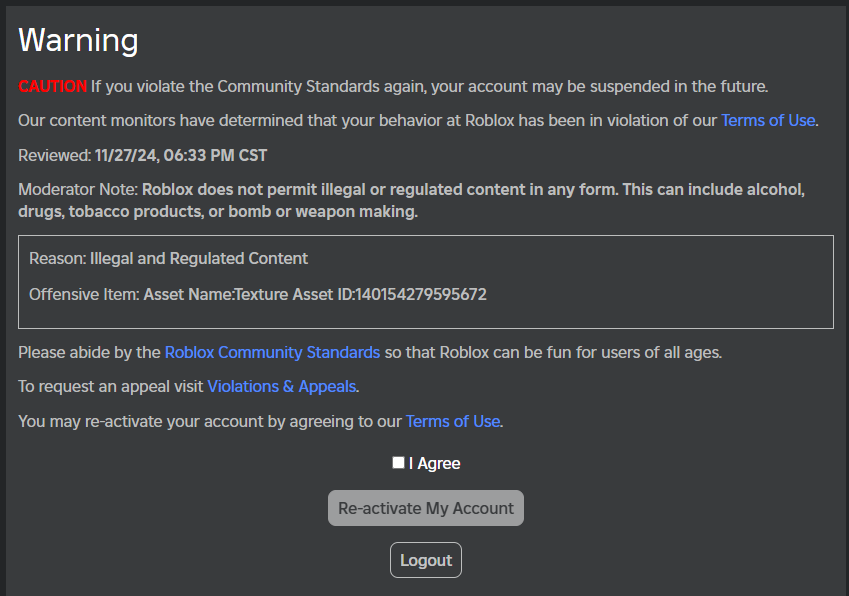The width and height of the screenshot is (849, 596).
Task: Check the I Agree checkbox
Action: pos(397,462)
